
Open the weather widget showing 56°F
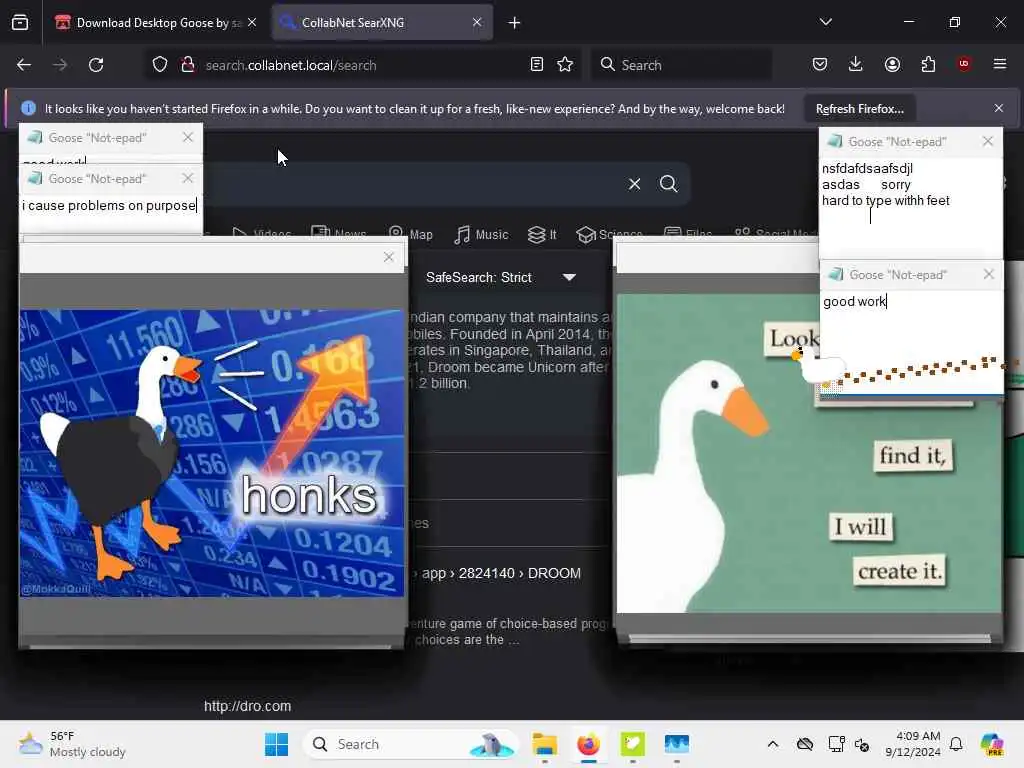[x=72, y=744]
